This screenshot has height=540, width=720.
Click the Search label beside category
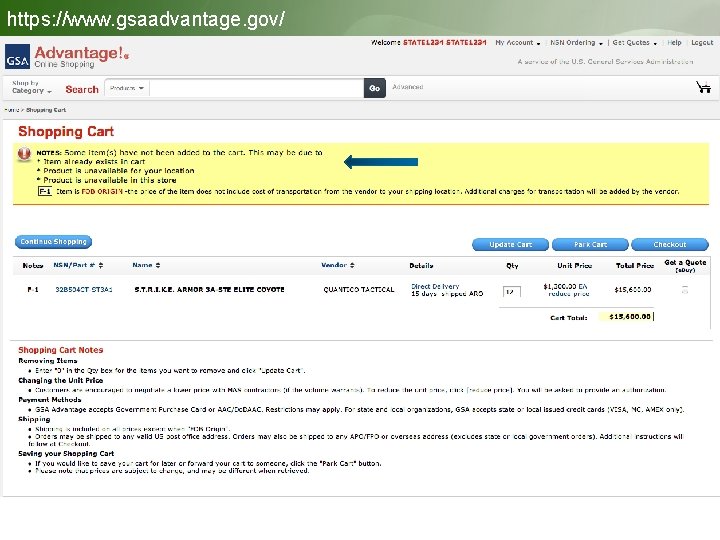point(82,90)
